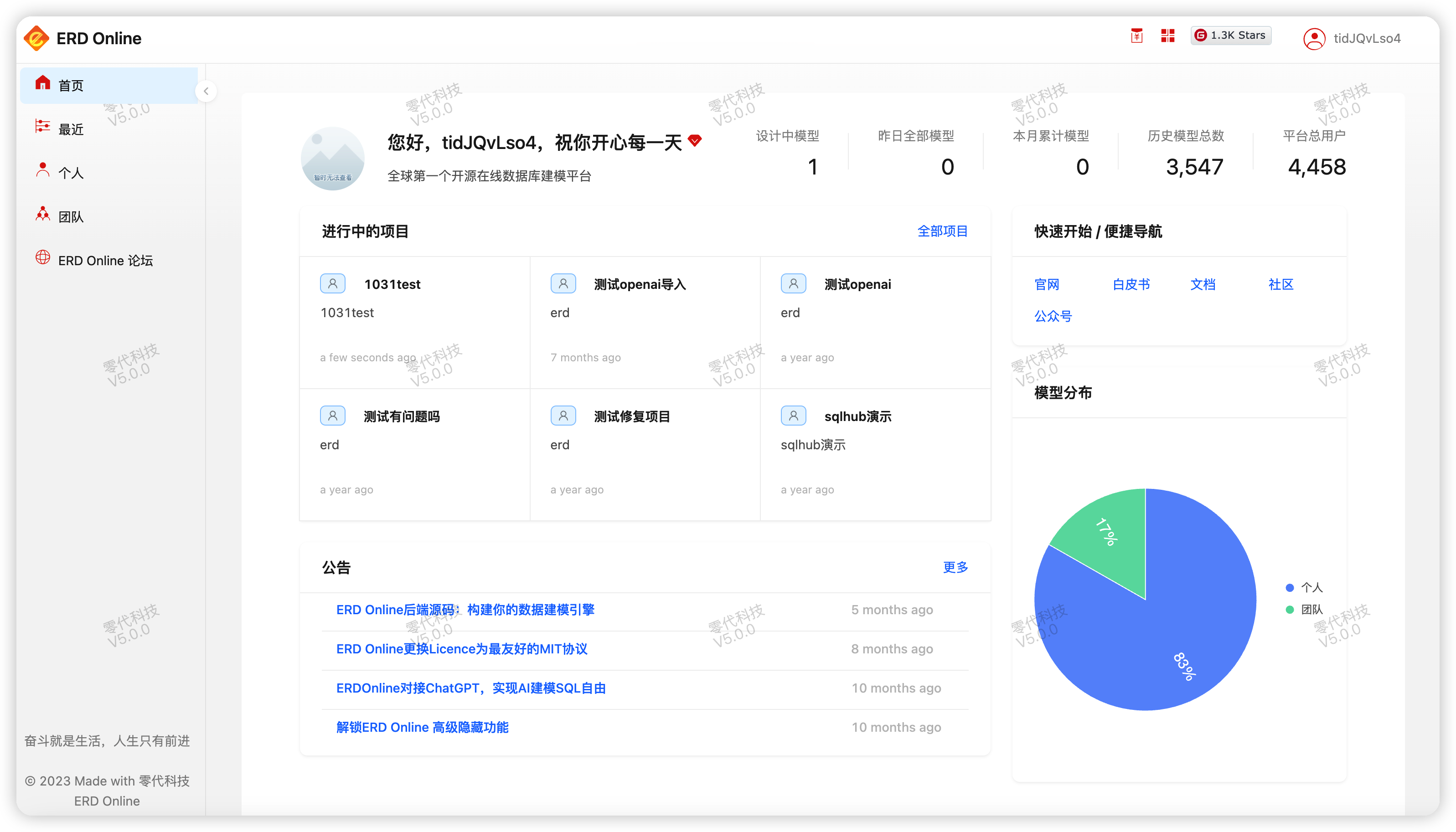
Task: Click the globe icon beside 论坛
Action: [x=43, y=257]
